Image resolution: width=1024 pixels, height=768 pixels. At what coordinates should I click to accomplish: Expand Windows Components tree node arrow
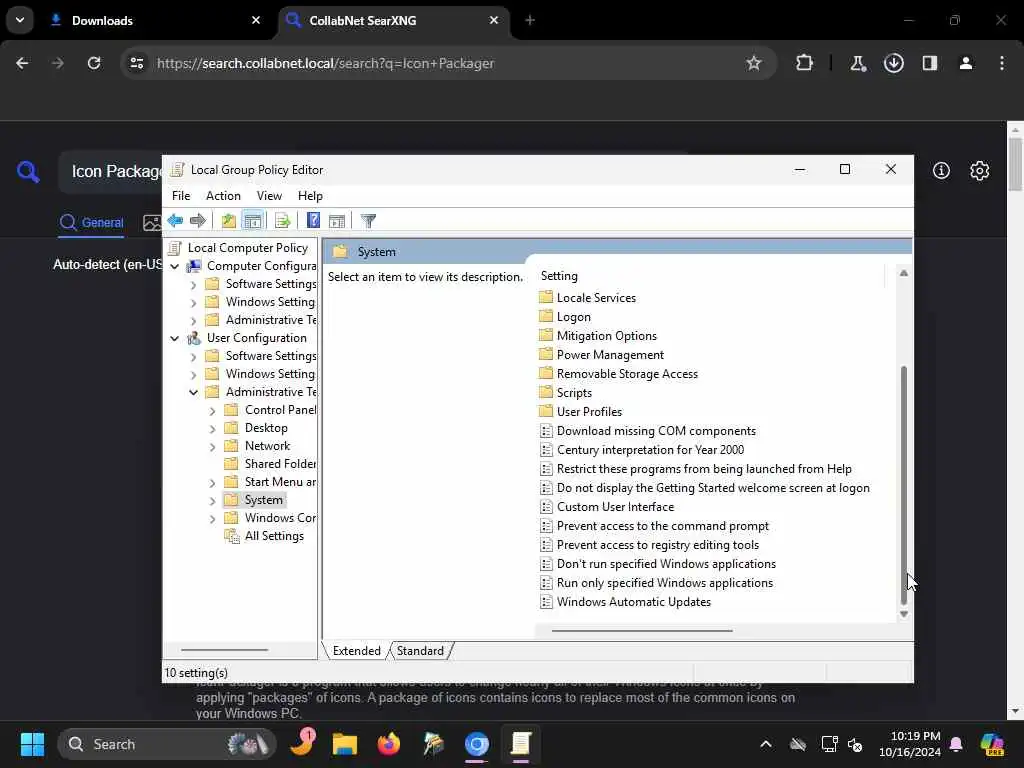212,519
